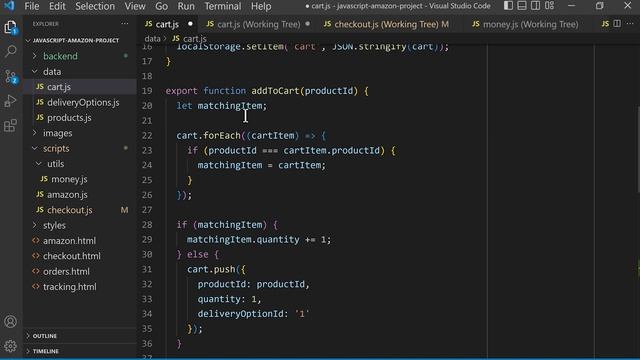Open the Customize Layout icon
Viewport: 640px width, 360px height.
549,6
